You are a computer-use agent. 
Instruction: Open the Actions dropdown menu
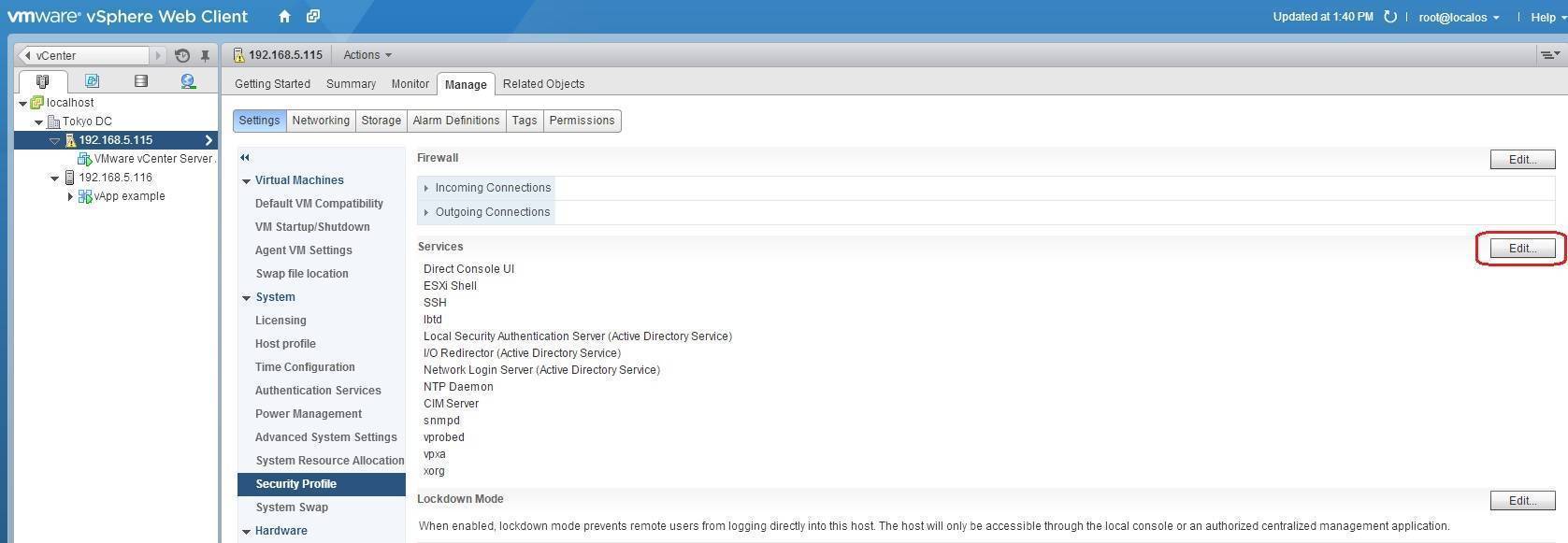[x=367, y=55]
